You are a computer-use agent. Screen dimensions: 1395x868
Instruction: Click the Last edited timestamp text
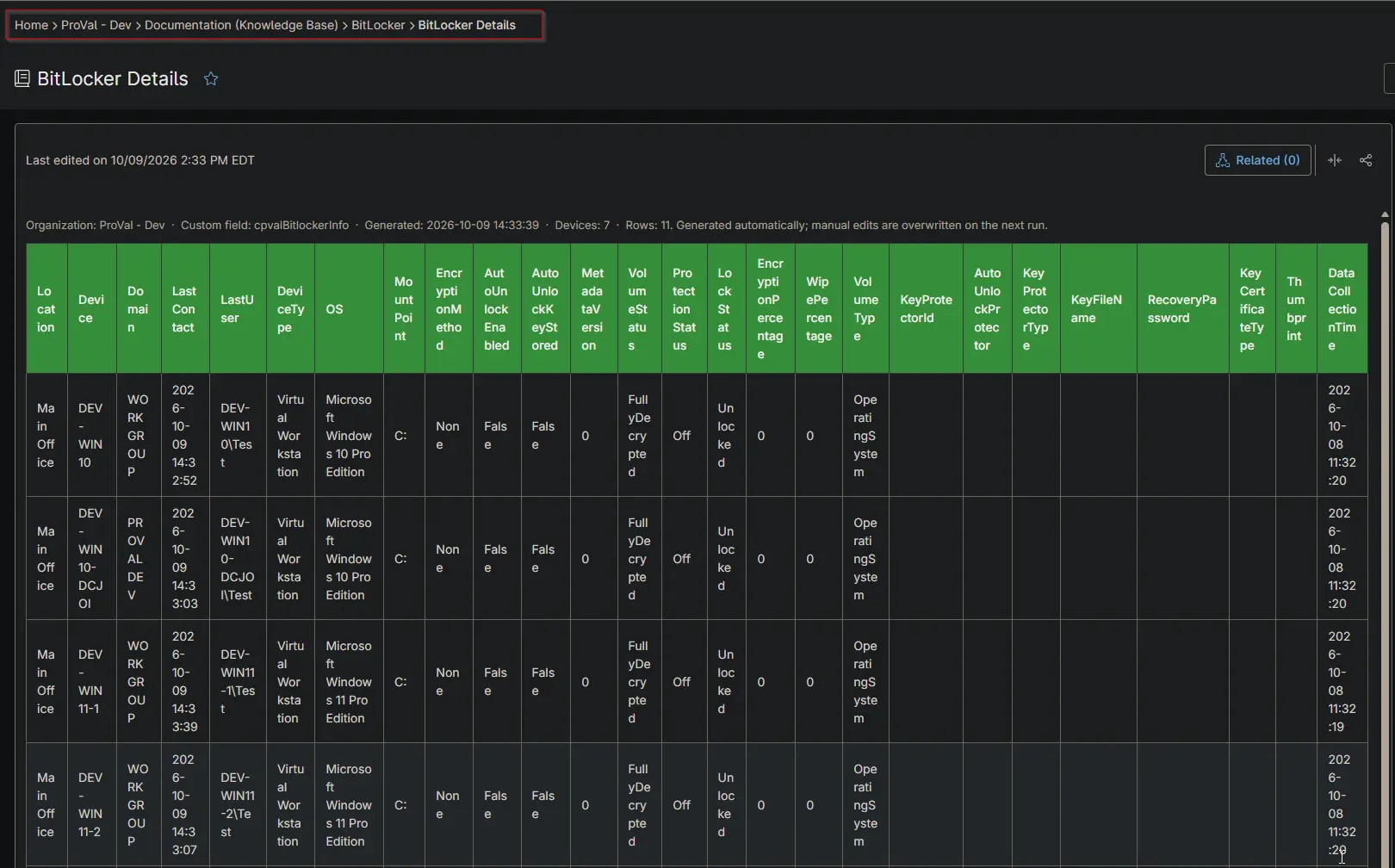pyautogui.click(x=140, y=160)
